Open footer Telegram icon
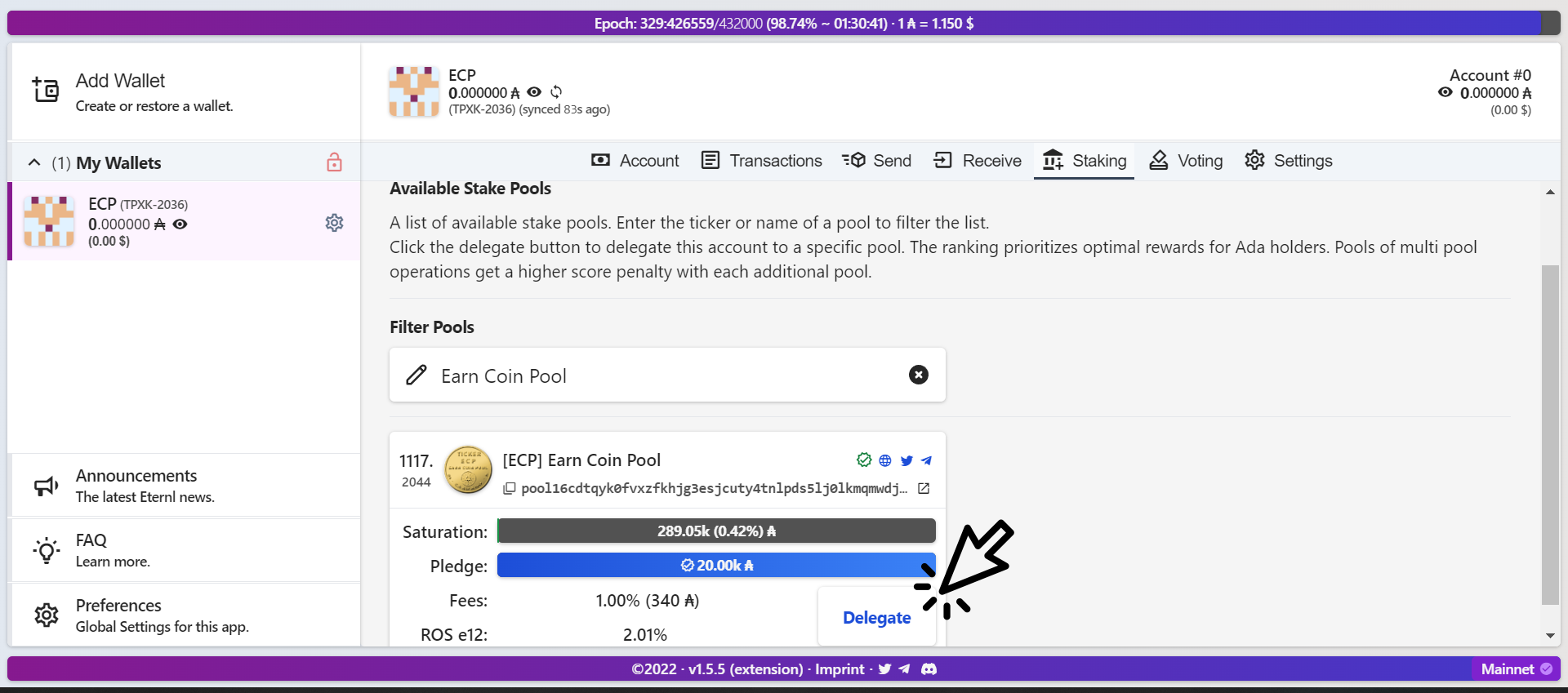The width and height of the screenshot is (1568, 693). 904,669
